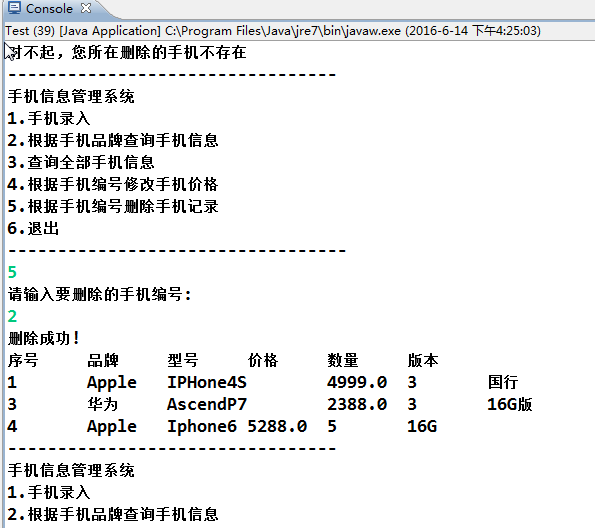Click 'Apple' in row number 4
The width and height of the screenshot is (595, 528).
click(112, 427)
